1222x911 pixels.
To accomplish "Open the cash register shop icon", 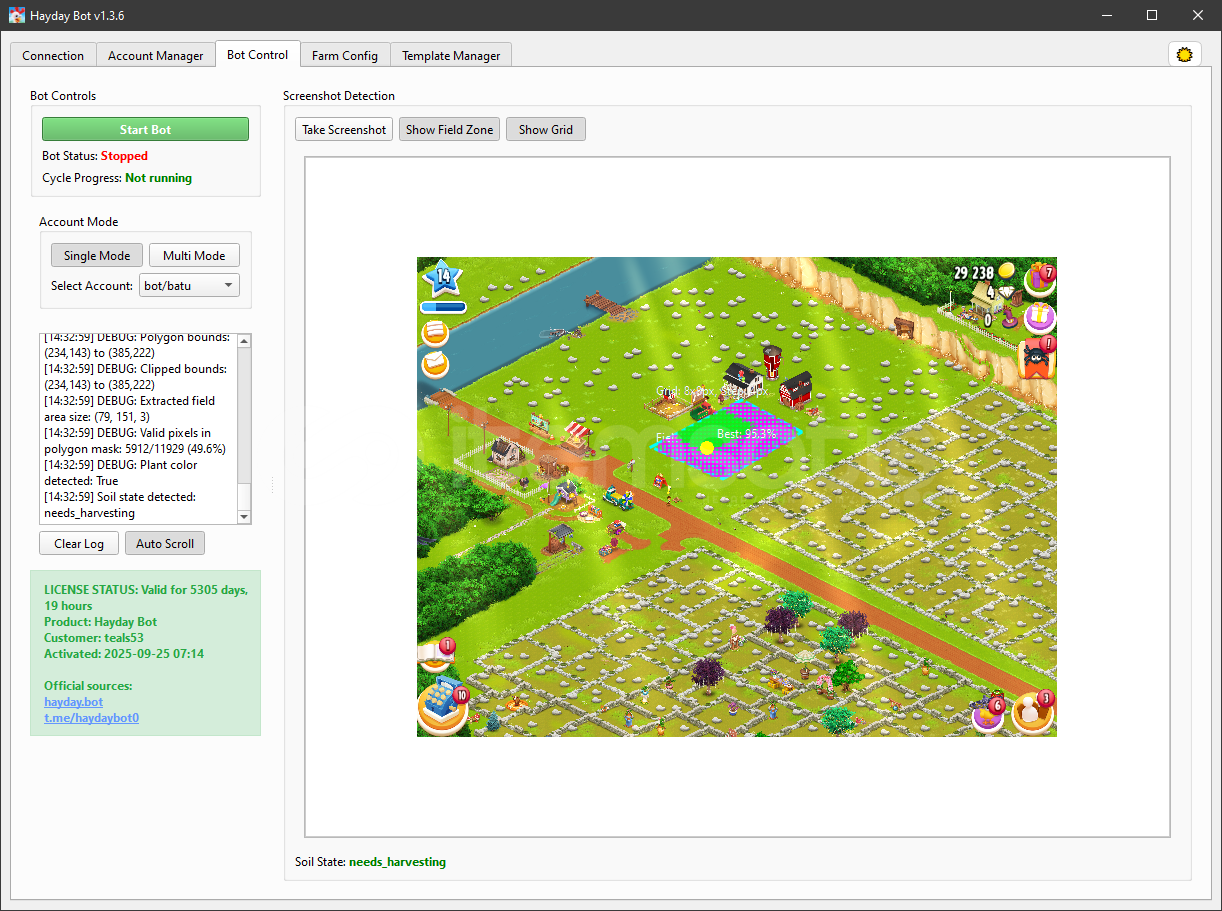I will 443,708.
